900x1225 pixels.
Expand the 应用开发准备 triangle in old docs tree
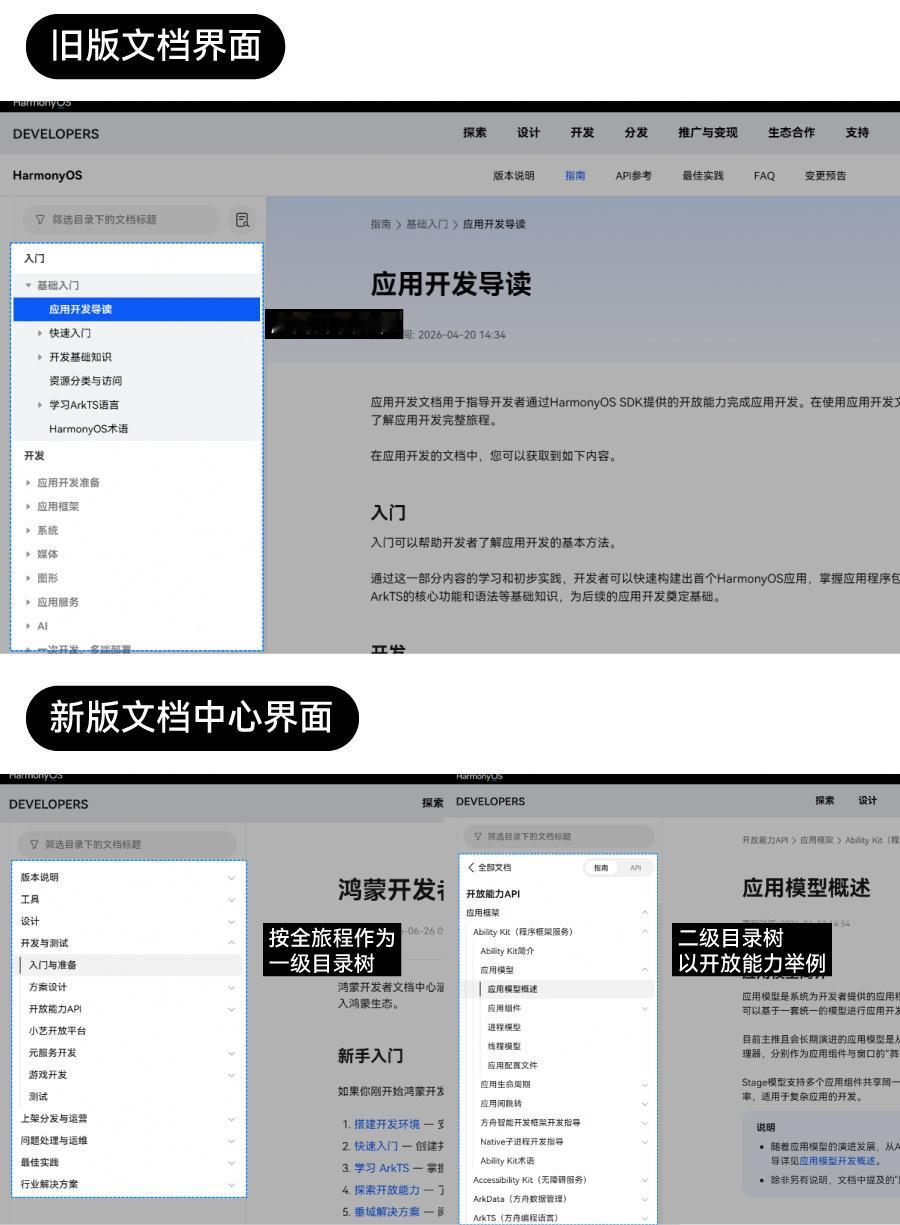tap(28, 483)
